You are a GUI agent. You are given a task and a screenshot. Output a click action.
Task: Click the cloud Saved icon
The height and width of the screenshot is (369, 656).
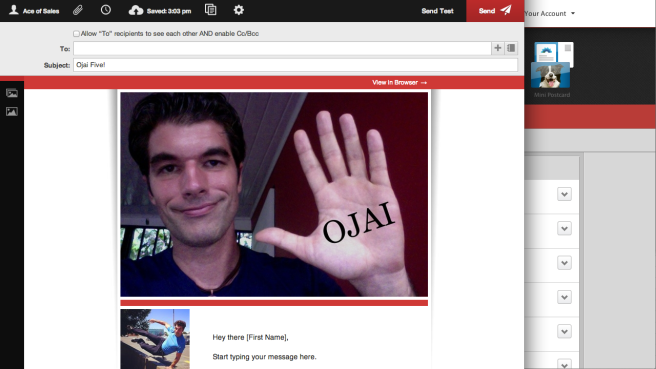tap(136, 10)
